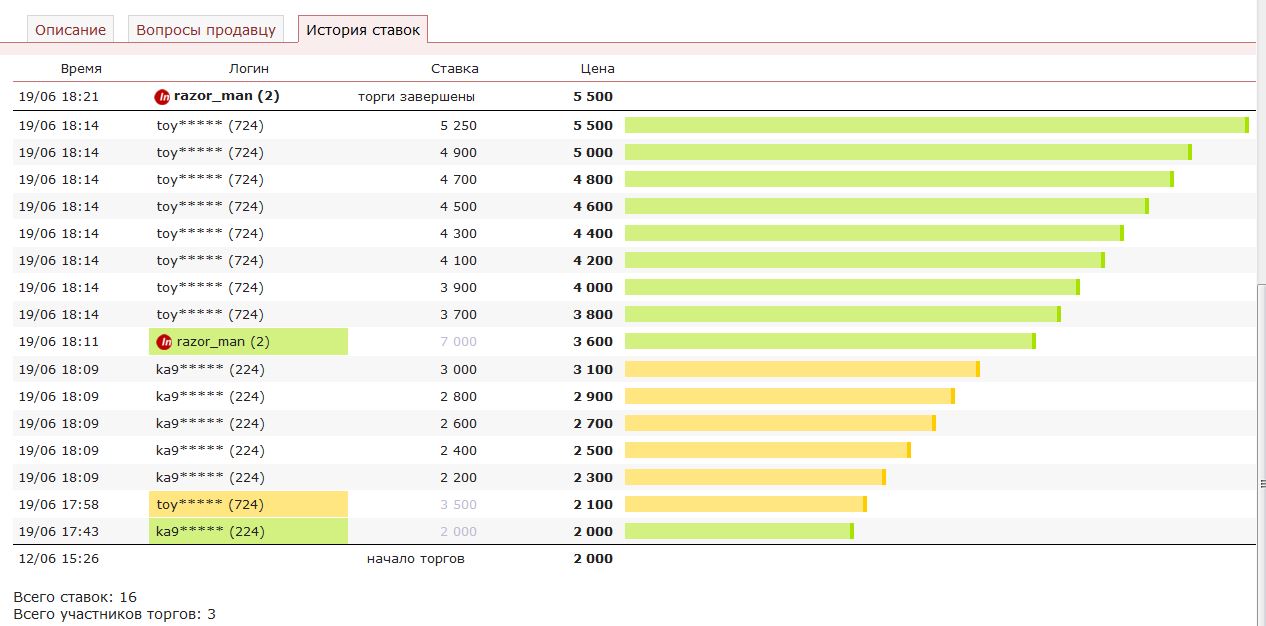Click the yellow-highlighted toy***** login at 17:58

tap(209, 504)
